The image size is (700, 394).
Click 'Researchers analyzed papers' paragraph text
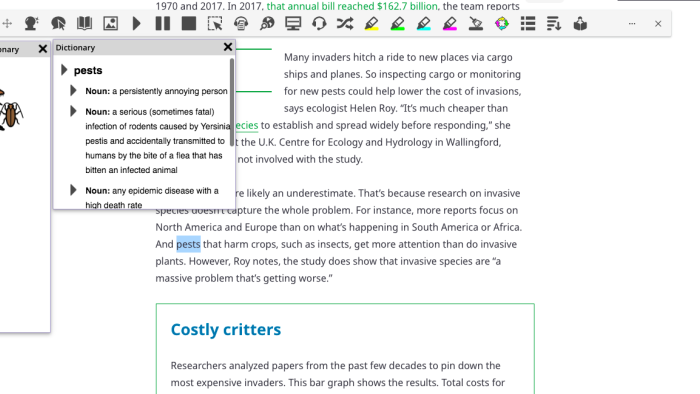click(338, 374)
